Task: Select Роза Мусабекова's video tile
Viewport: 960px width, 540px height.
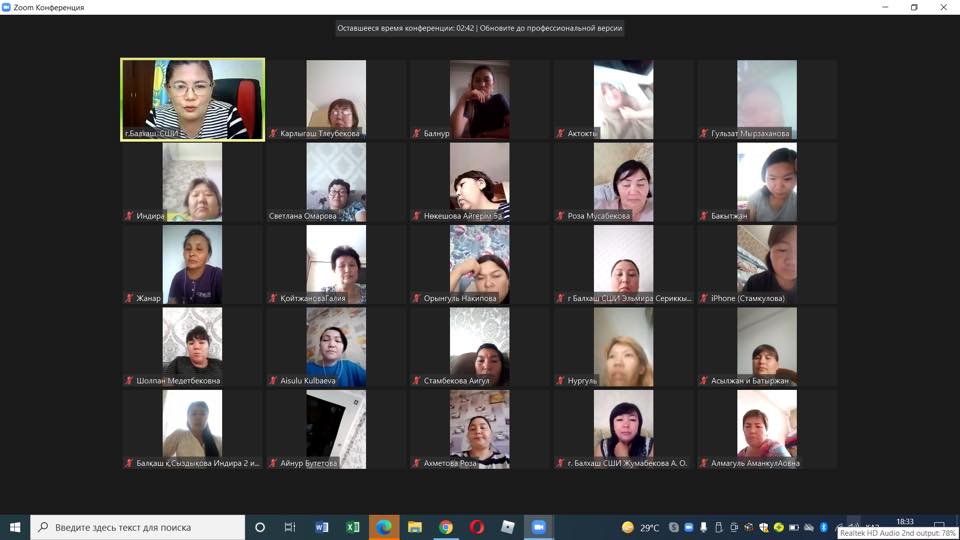Action: pyautogui.click(x=623, y=182)
